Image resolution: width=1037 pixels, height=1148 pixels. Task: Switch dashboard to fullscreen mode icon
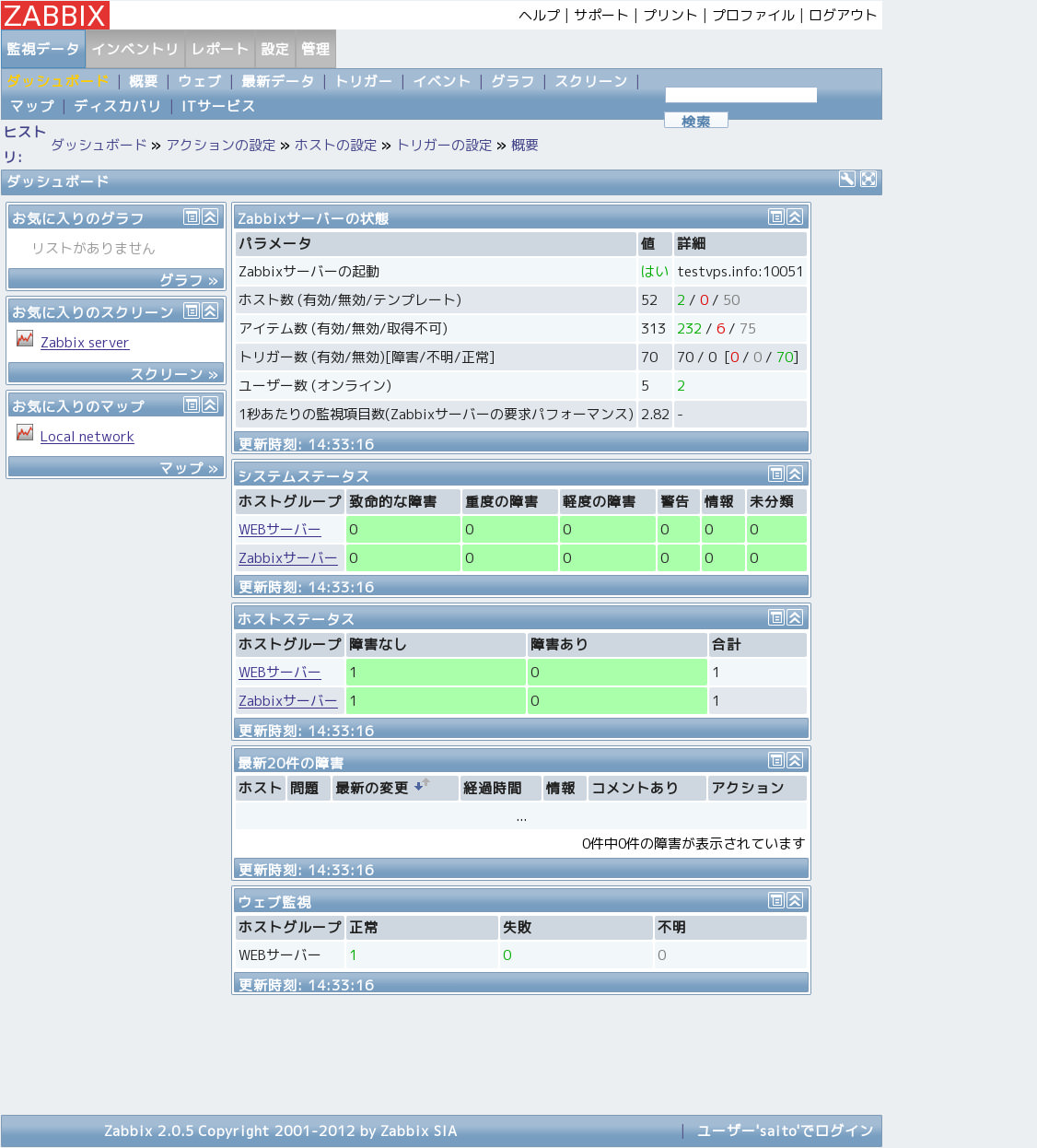point(868,180)
